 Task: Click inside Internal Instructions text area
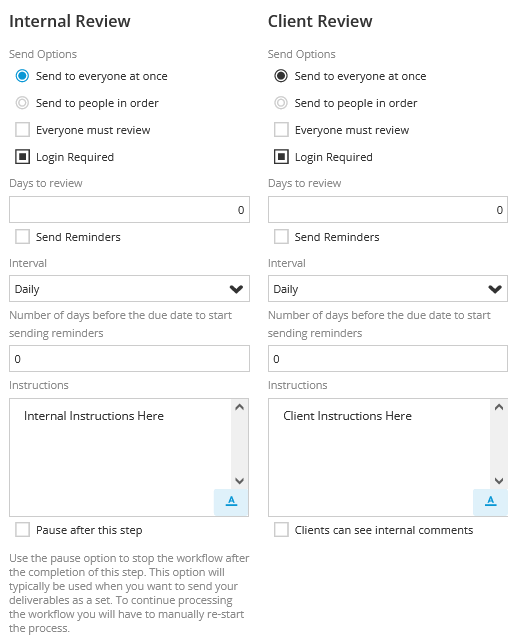(120, 457)
